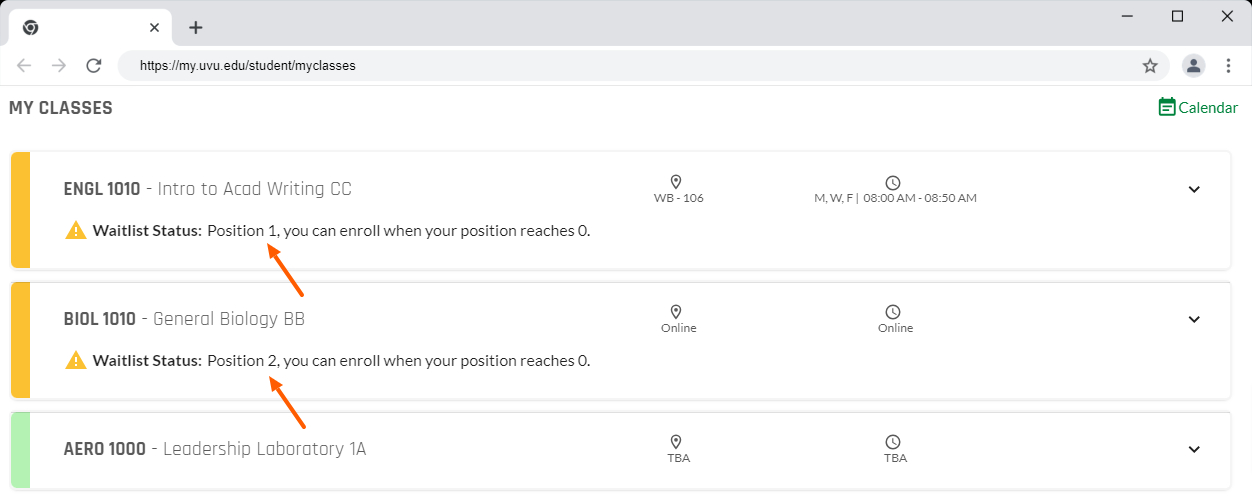Open the Chrome three-dot menu
Image resolution: width=1252 pixels, height=500 pixels.
[x=1229, y=66]
